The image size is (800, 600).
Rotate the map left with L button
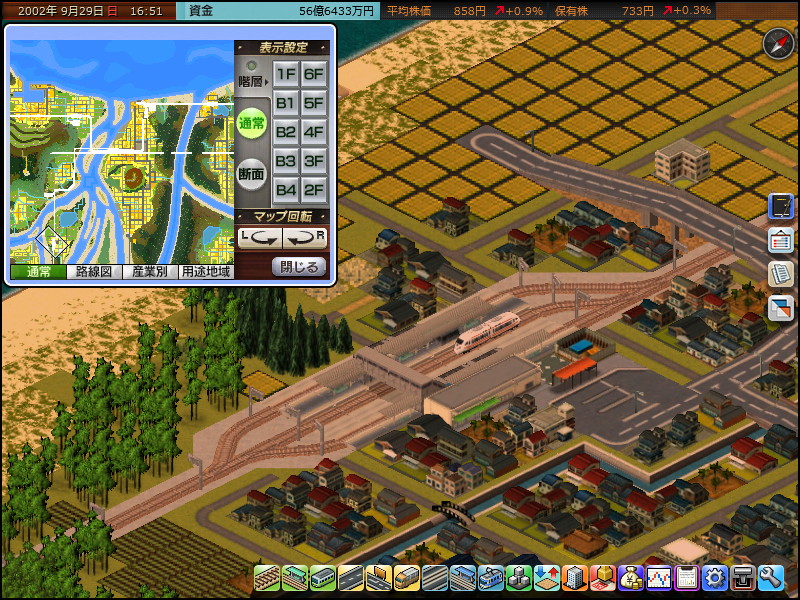point(260,238)
